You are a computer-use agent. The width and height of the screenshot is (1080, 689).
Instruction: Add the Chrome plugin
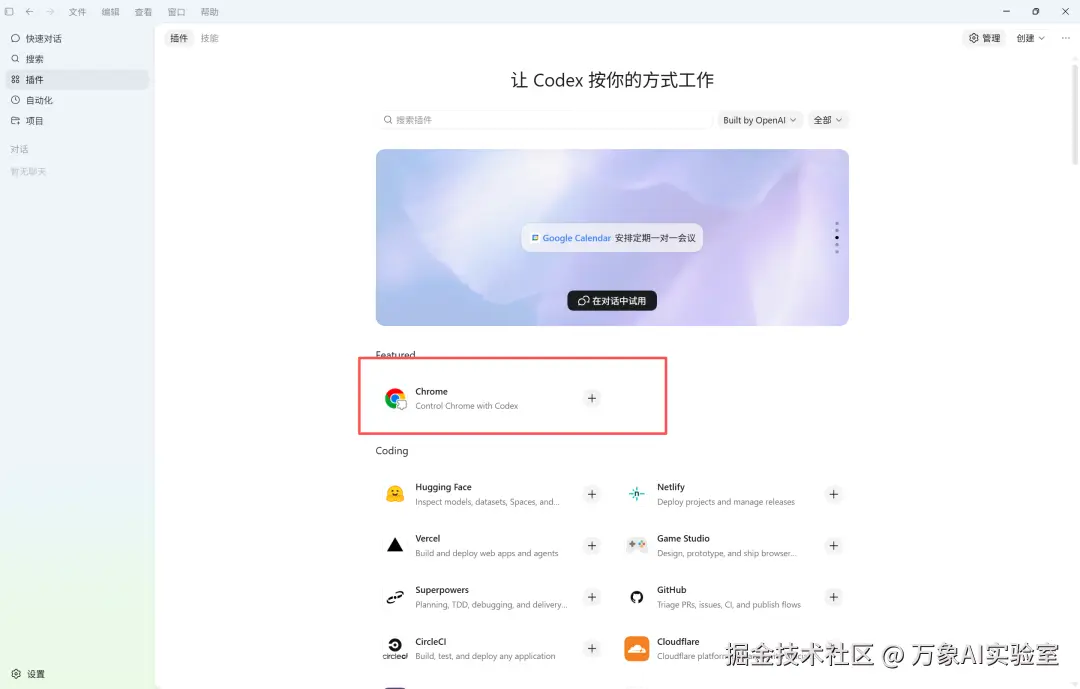(x=592, y=398)
